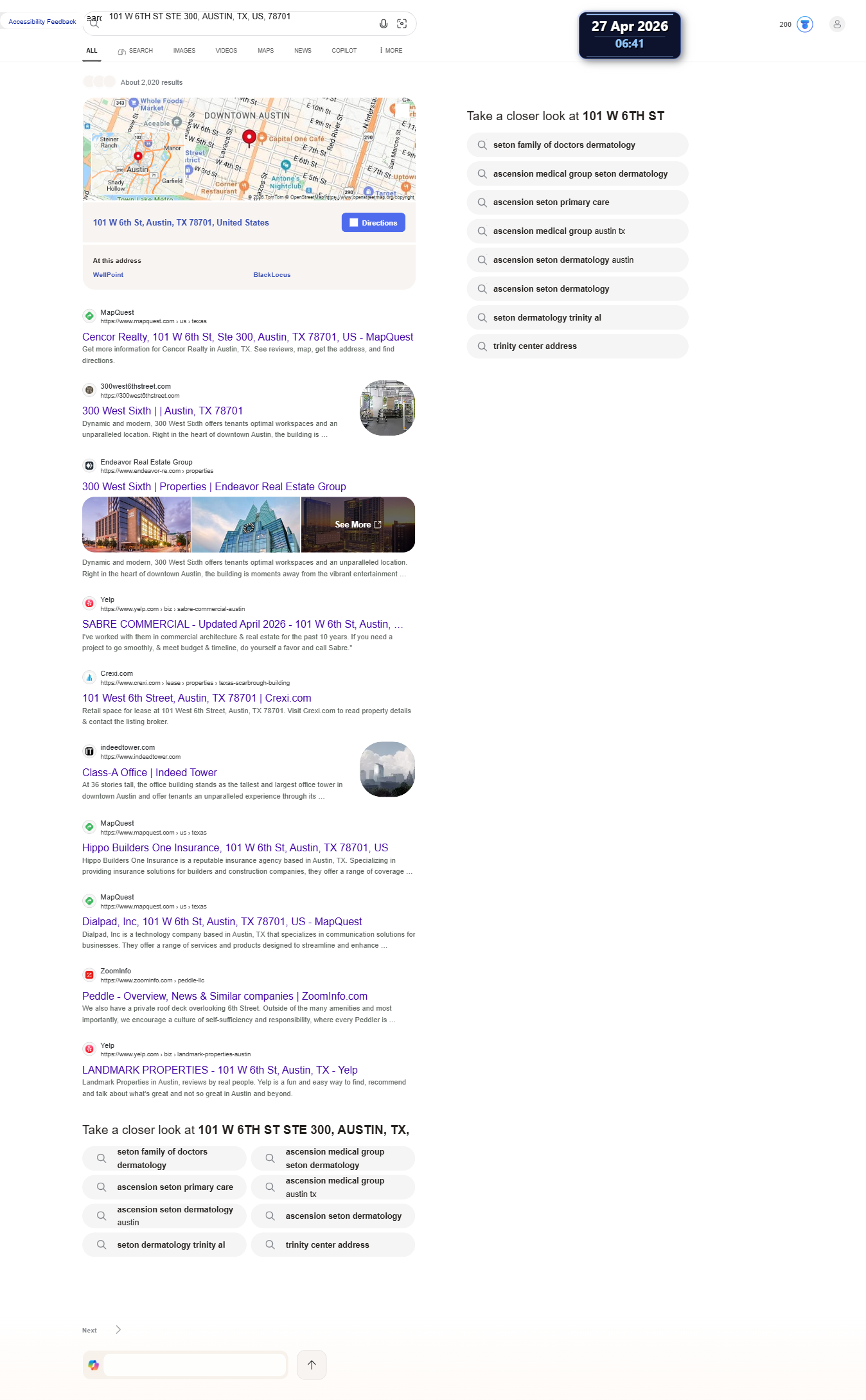Select bottom suggestion 'ascension seton primary care'
The width and height of the screenshot is (866, 1400).
[164, 1187]
